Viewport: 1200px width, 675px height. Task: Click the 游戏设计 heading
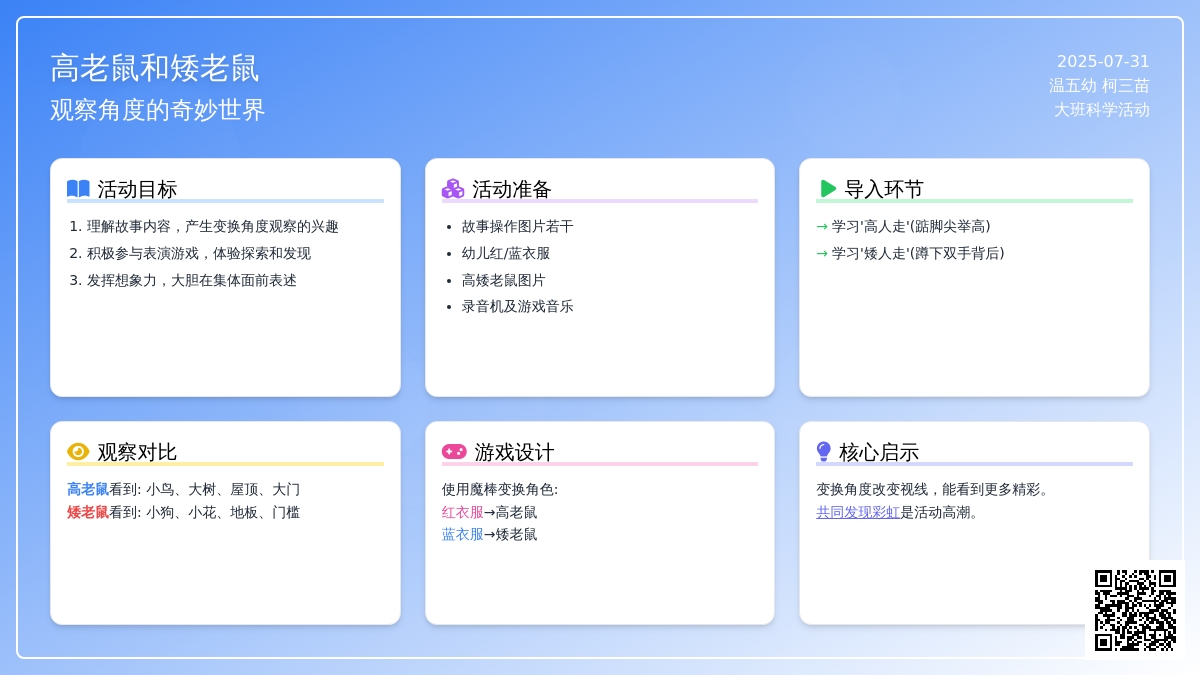coord(514,452)
